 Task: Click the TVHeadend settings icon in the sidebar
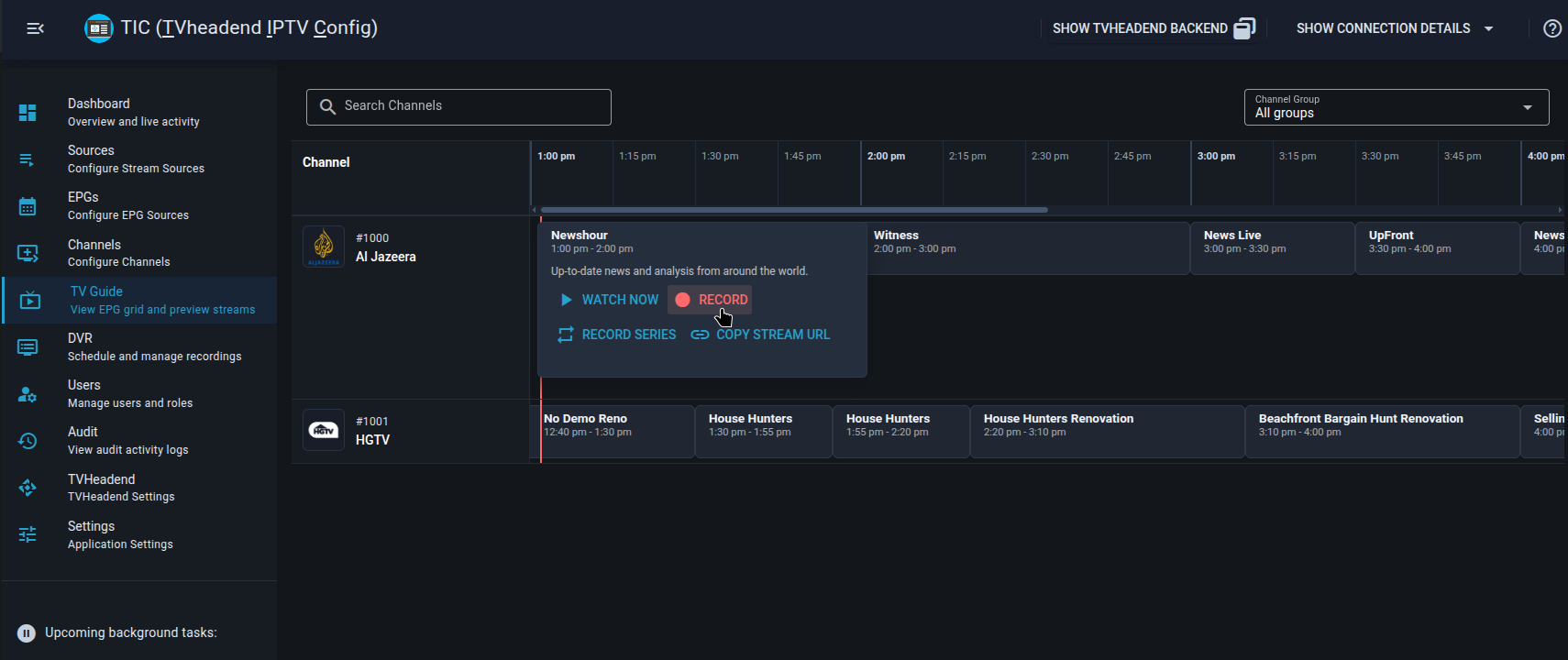coord(28,488)
